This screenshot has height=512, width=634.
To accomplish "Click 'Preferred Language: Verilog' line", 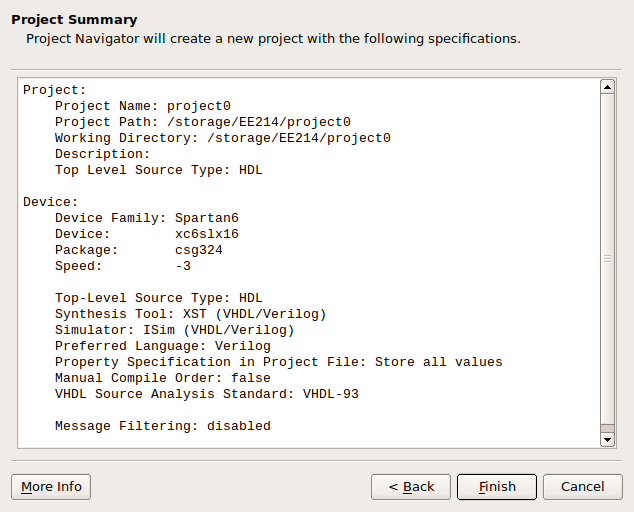I will (163, 346).
